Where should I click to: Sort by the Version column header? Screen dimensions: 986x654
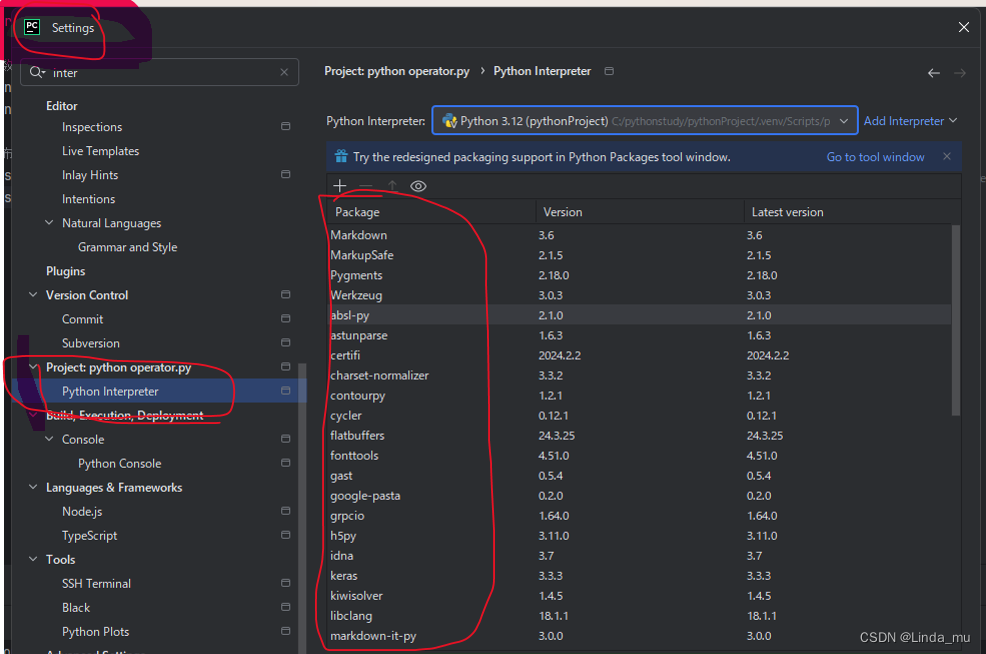pos(640,212)
